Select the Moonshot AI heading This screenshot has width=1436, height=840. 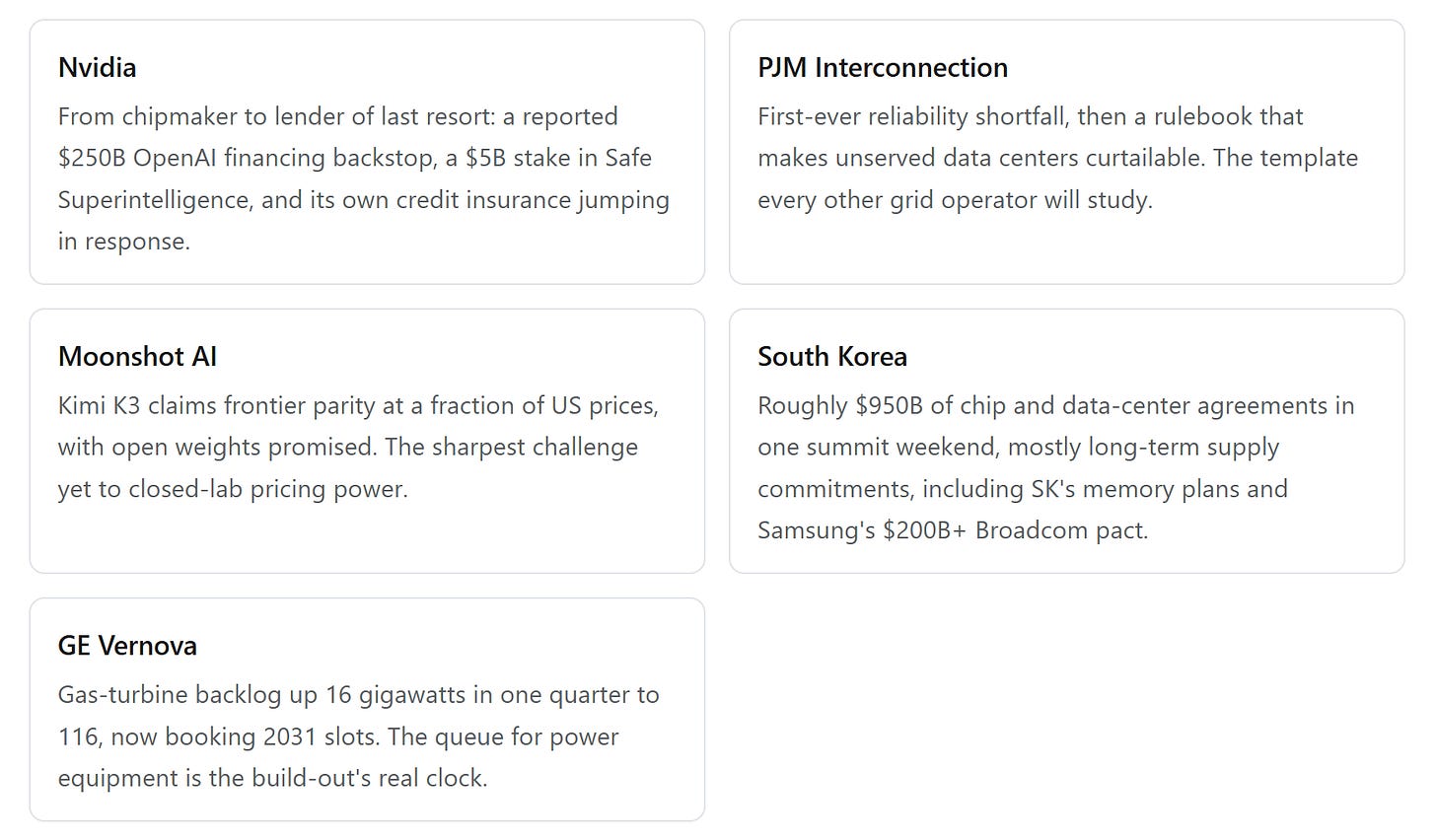click(137, 356)
